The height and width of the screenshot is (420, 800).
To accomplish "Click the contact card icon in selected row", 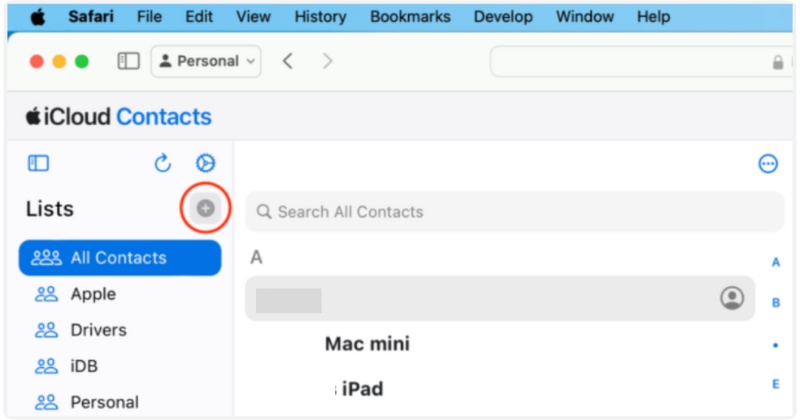I will point(732,298).
